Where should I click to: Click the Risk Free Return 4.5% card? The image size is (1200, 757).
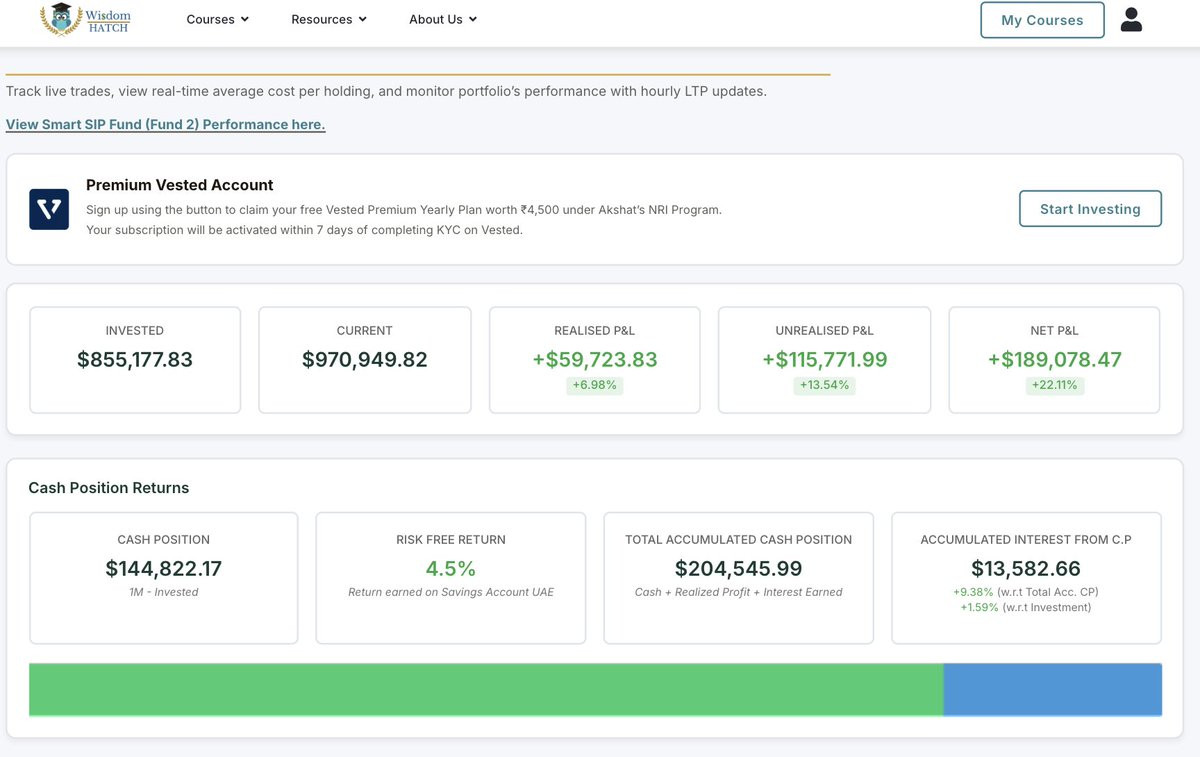tap(451, 578)
